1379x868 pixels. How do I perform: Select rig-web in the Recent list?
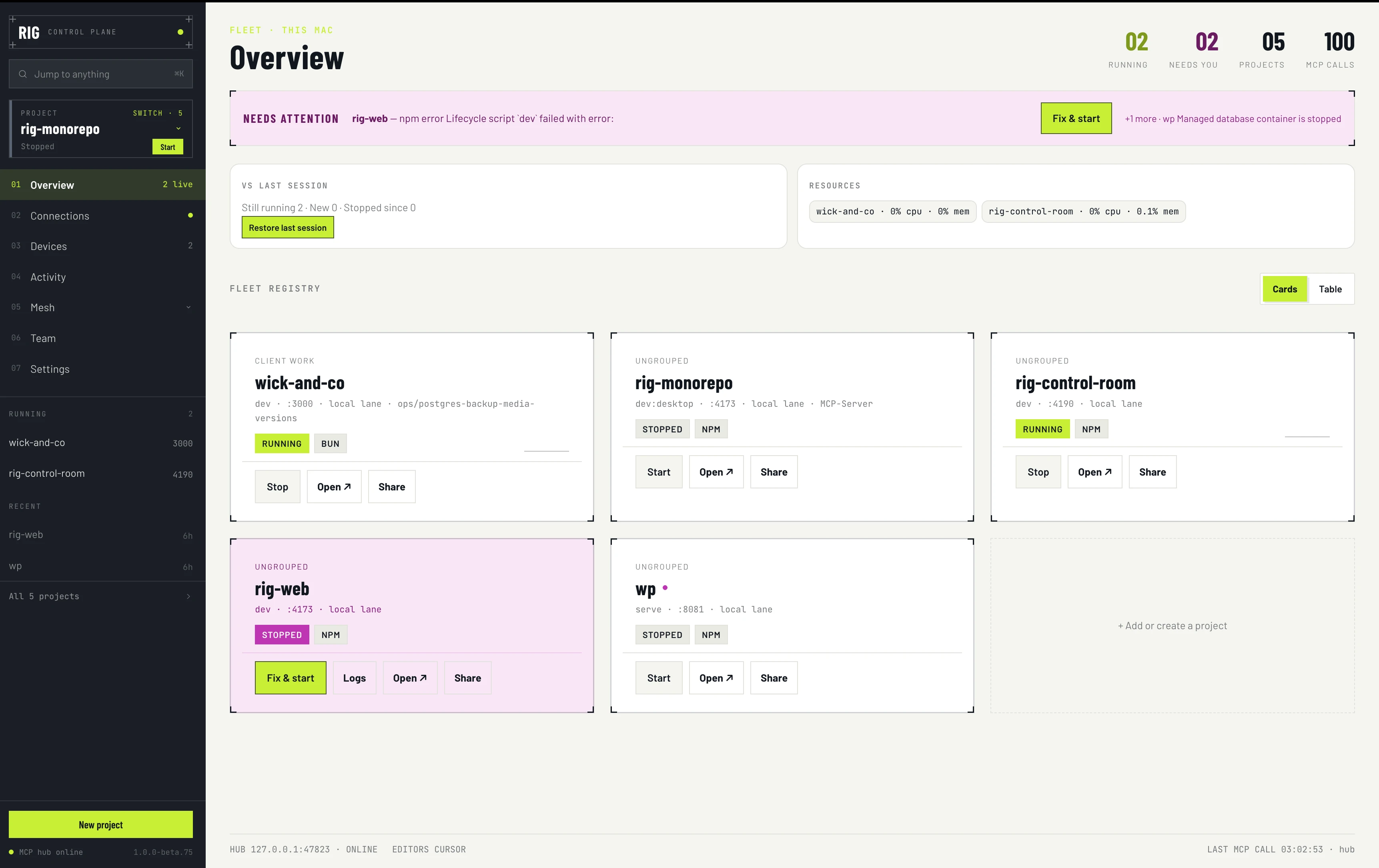(x=101, y=535)
